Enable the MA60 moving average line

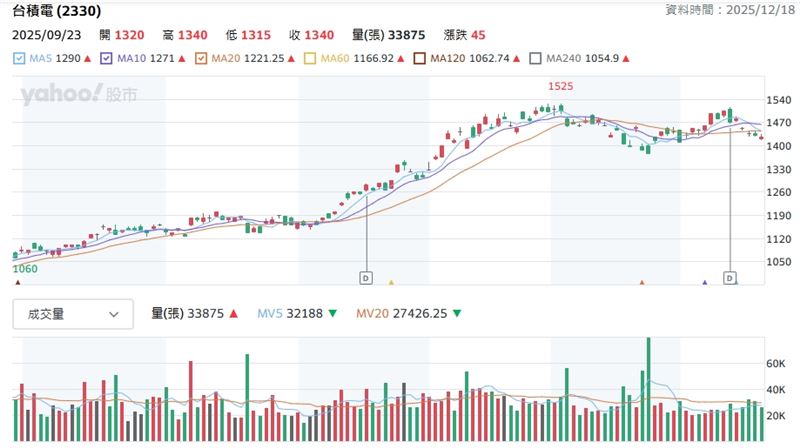(310, 59)
